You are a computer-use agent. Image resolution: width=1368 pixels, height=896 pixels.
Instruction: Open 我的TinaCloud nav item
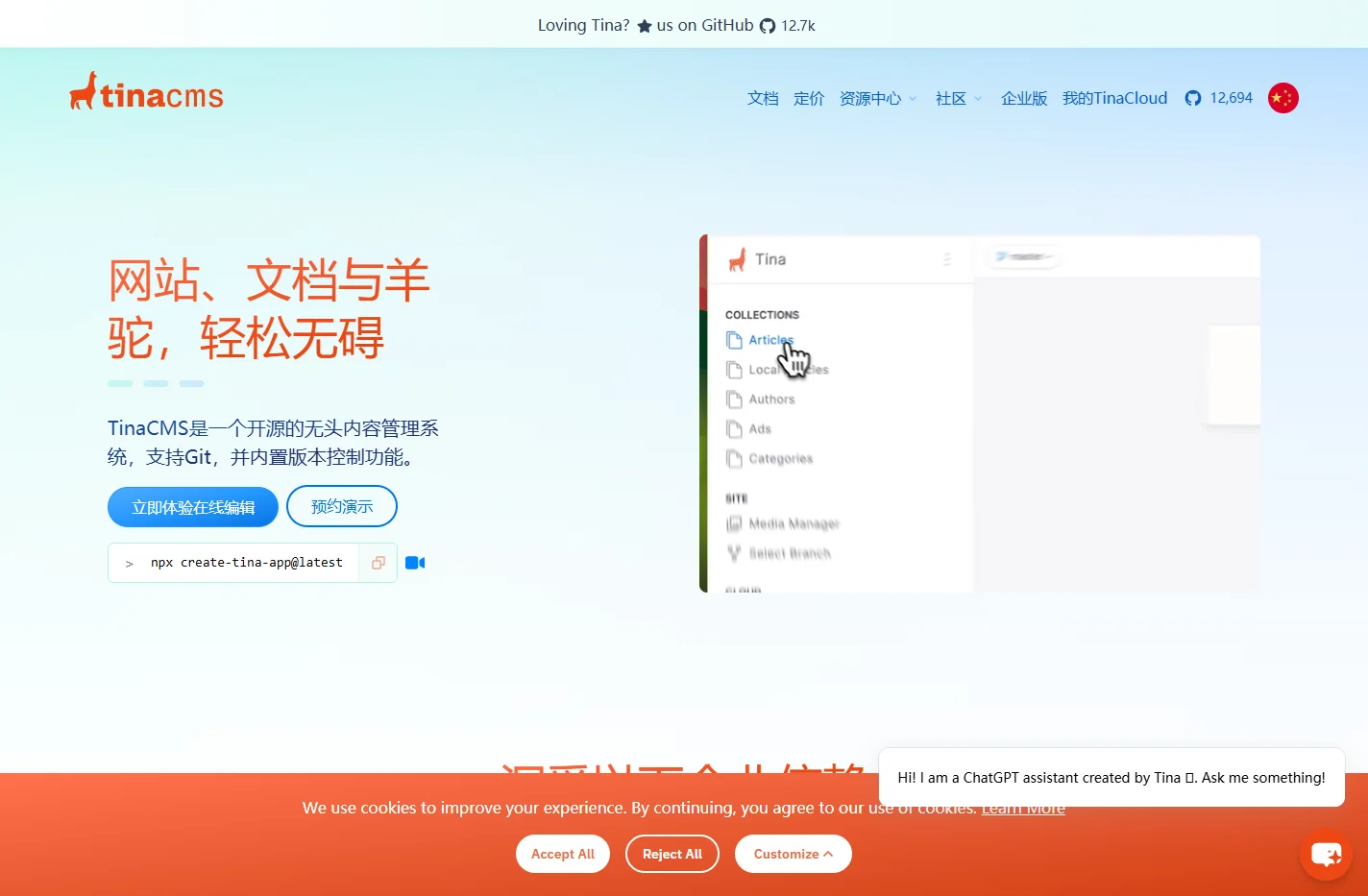click(1114, 98)
